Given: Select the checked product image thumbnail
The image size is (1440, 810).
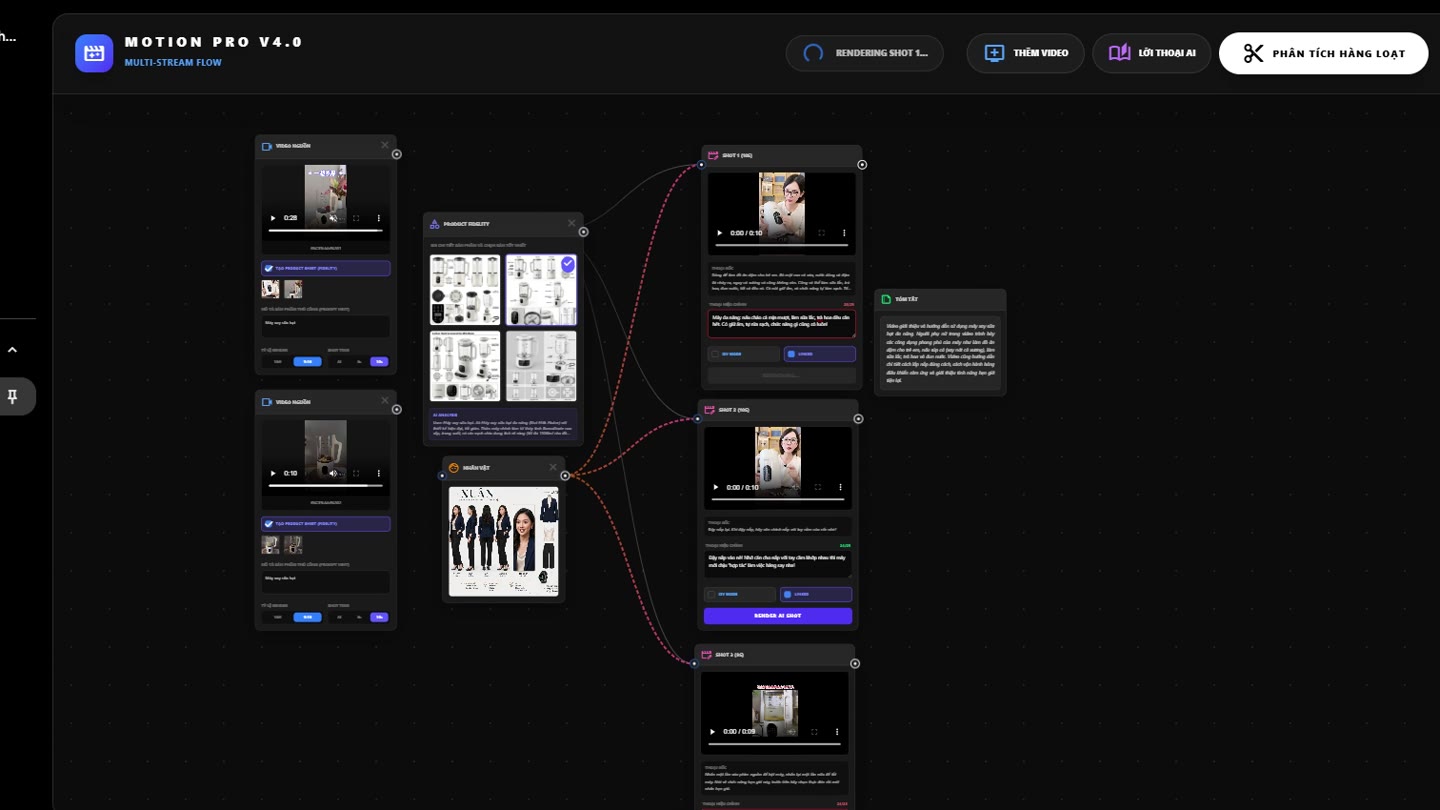Looking at the screenshot, I should click(541, 290).
